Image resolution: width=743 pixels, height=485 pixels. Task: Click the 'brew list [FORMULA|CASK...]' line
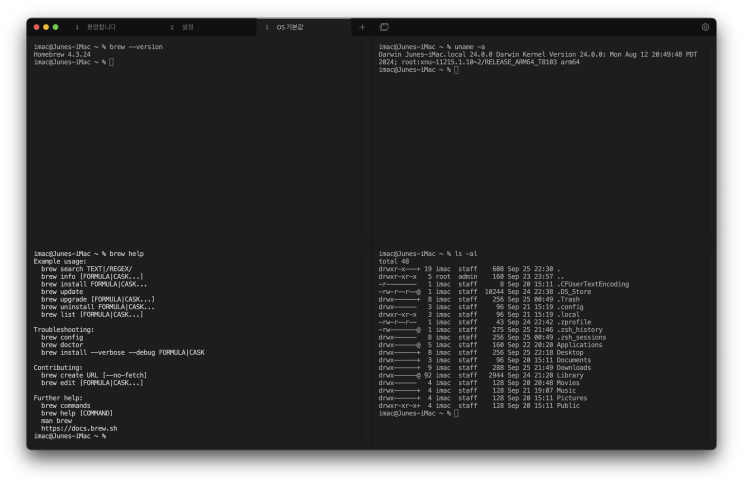coord(92,314)
